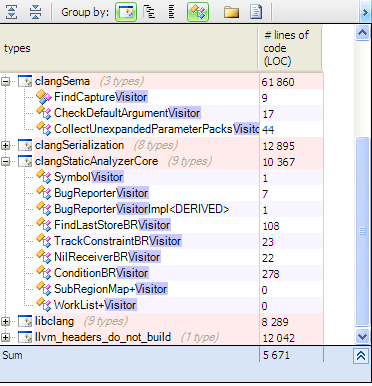Click the SymbolVisitor type icon

point(44,177)
